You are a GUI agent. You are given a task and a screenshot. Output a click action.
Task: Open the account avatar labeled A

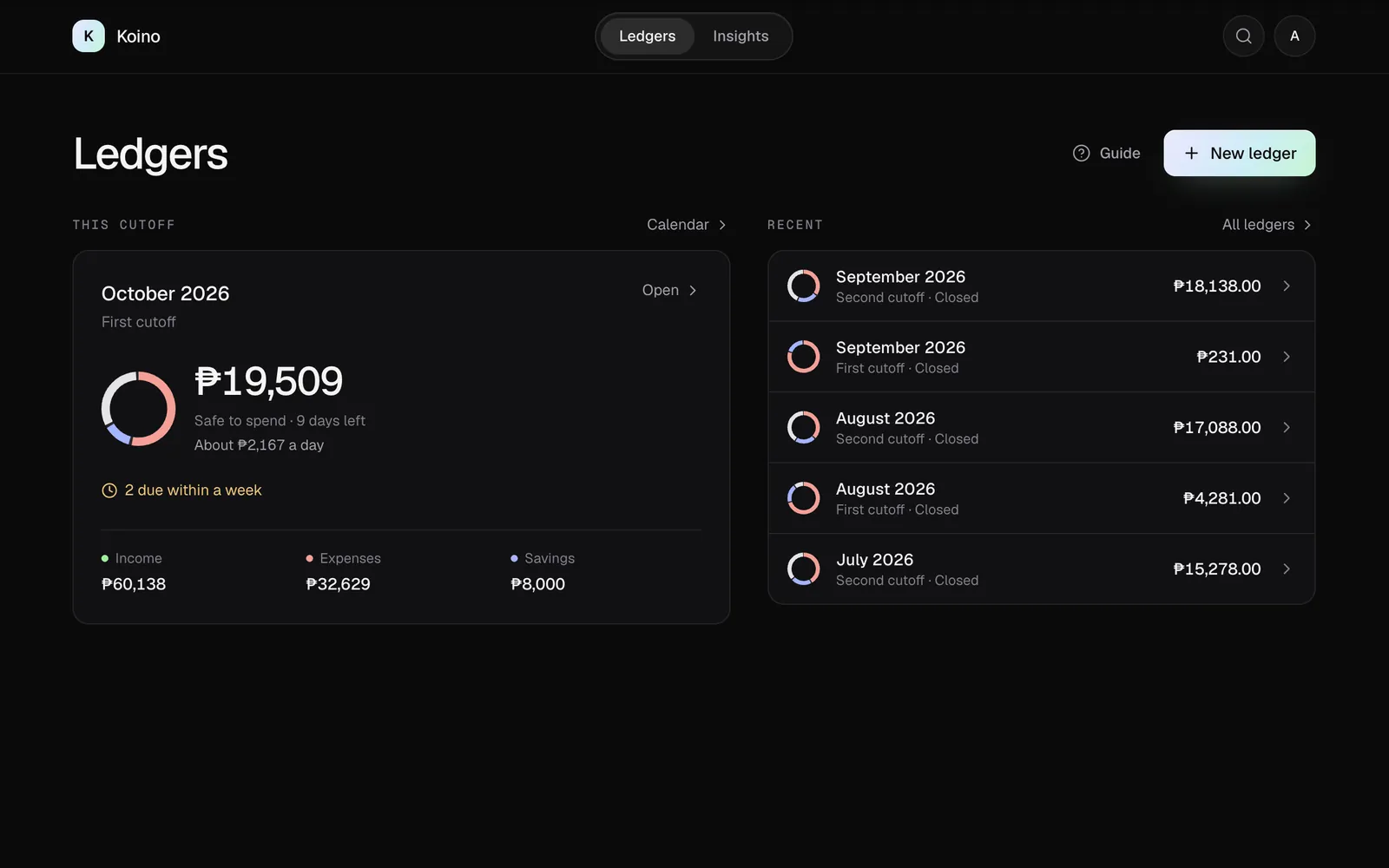click(x=1294, y=36)
